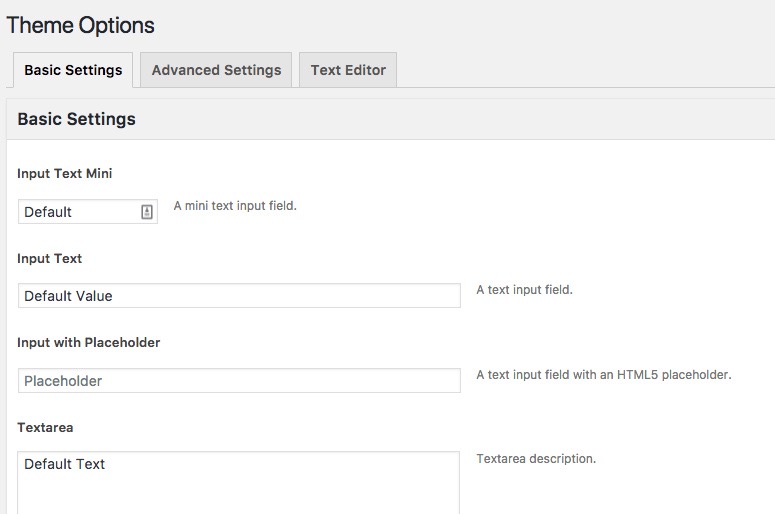Select the Basic Settings tab
This screenshot has width=775, height=514.
(x=73, y=70)
